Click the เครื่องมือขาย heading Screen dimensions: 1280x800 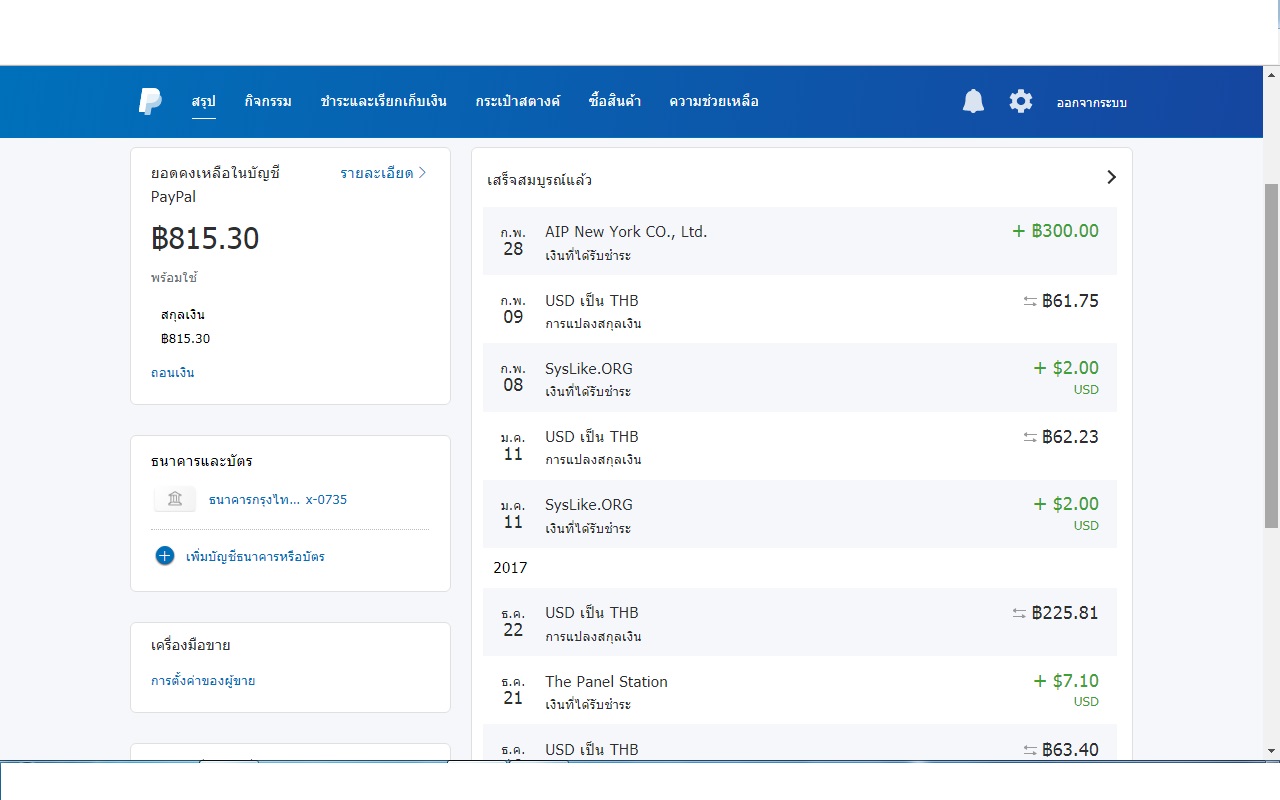191,645
